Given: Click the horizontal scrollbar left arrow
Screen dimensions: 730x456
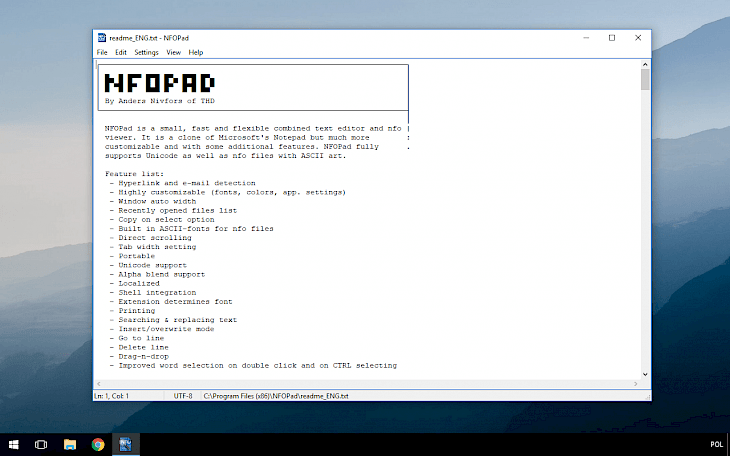Looking at the screenshot, I should (x=98, y=384).
